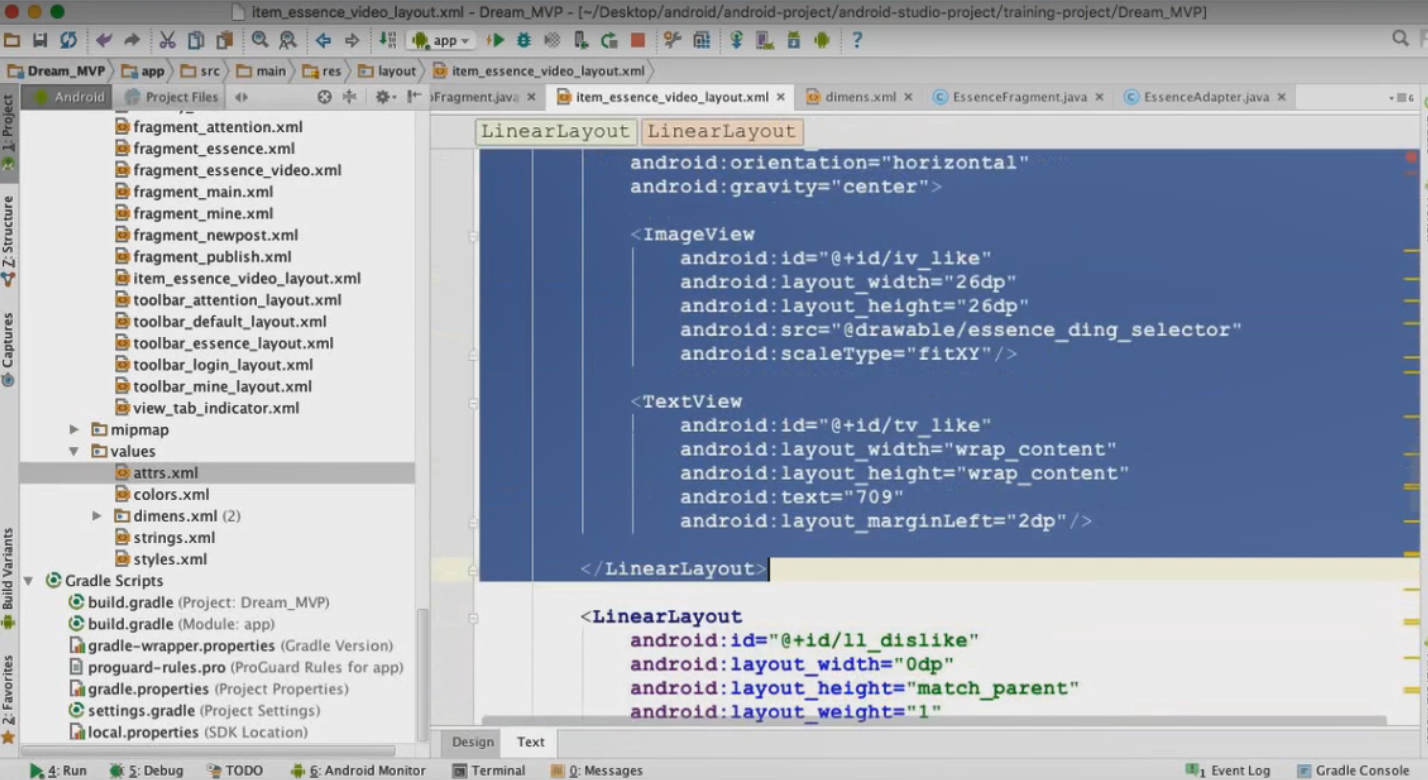Toggle the Project tool window sidebar button
This screenshot has height=780, width=1428.
[x=9, y=130]
